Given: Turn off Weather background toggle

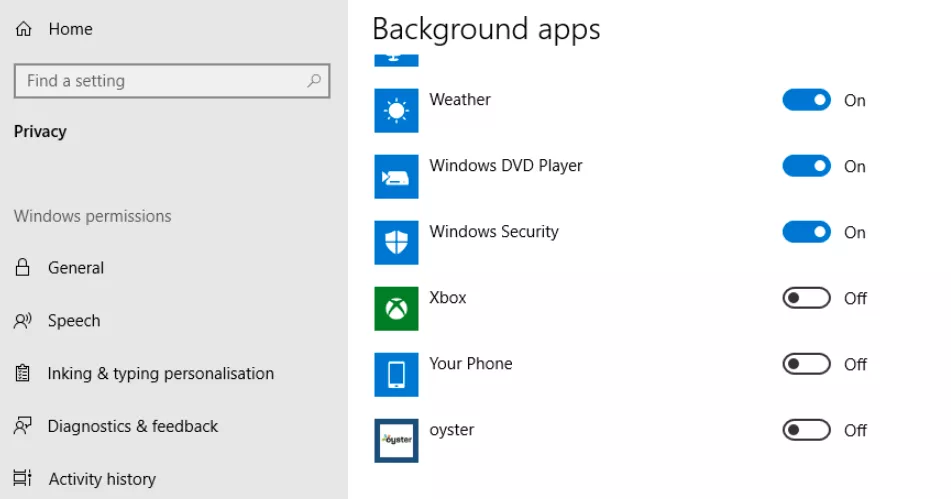Looking at the screenshot, I should 806,100.
